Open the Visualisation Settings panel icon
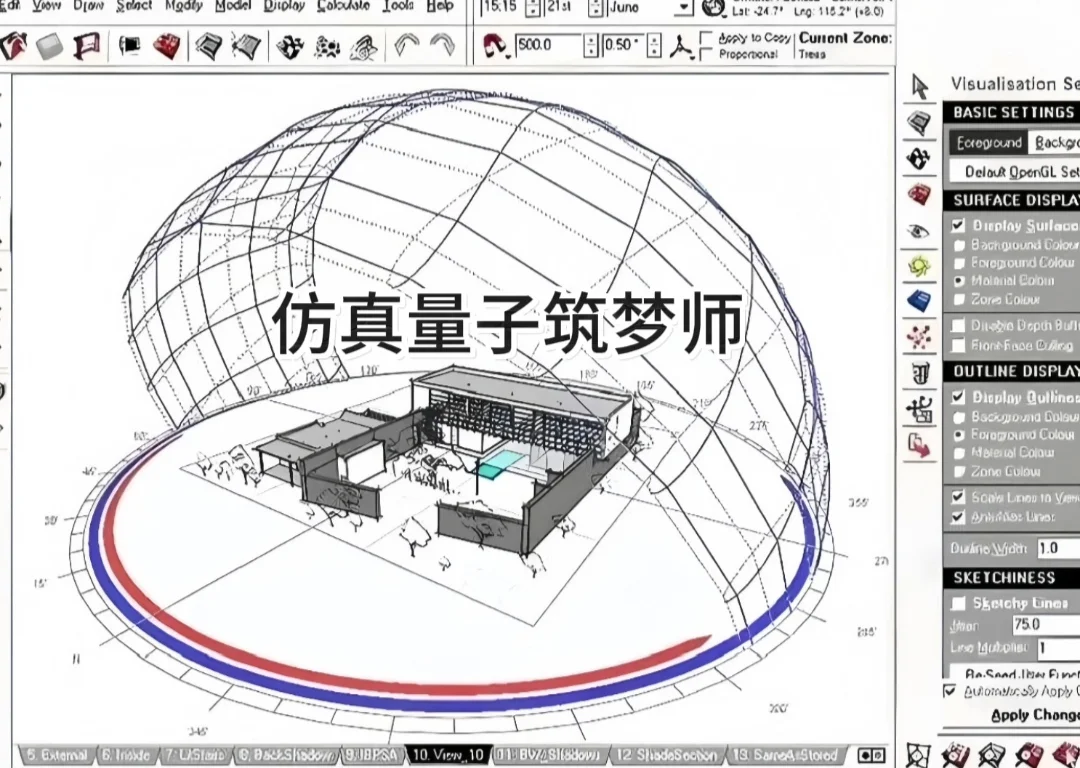This screenshot has width=1080, height=768. (917, 230)
